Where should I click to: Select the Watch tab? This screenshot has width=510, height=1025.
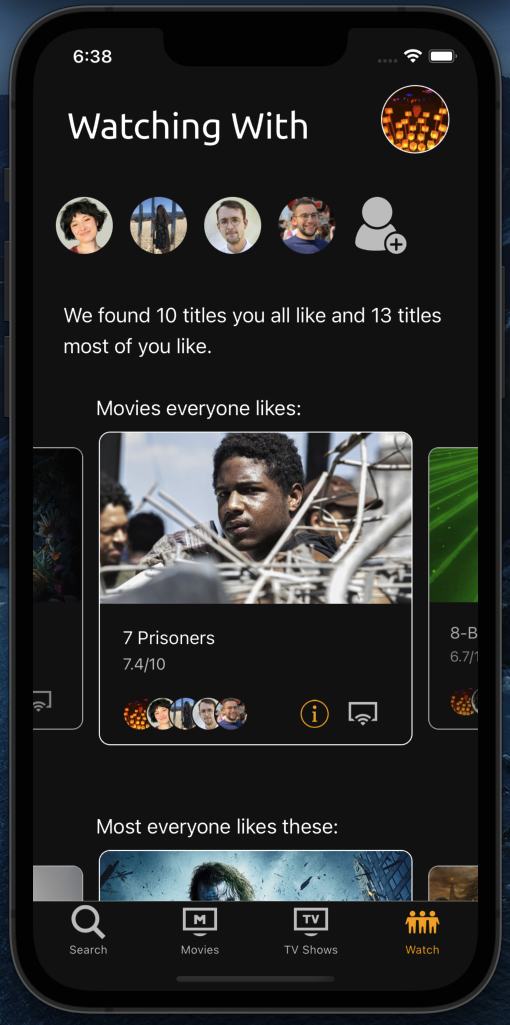tap(422, 931)
